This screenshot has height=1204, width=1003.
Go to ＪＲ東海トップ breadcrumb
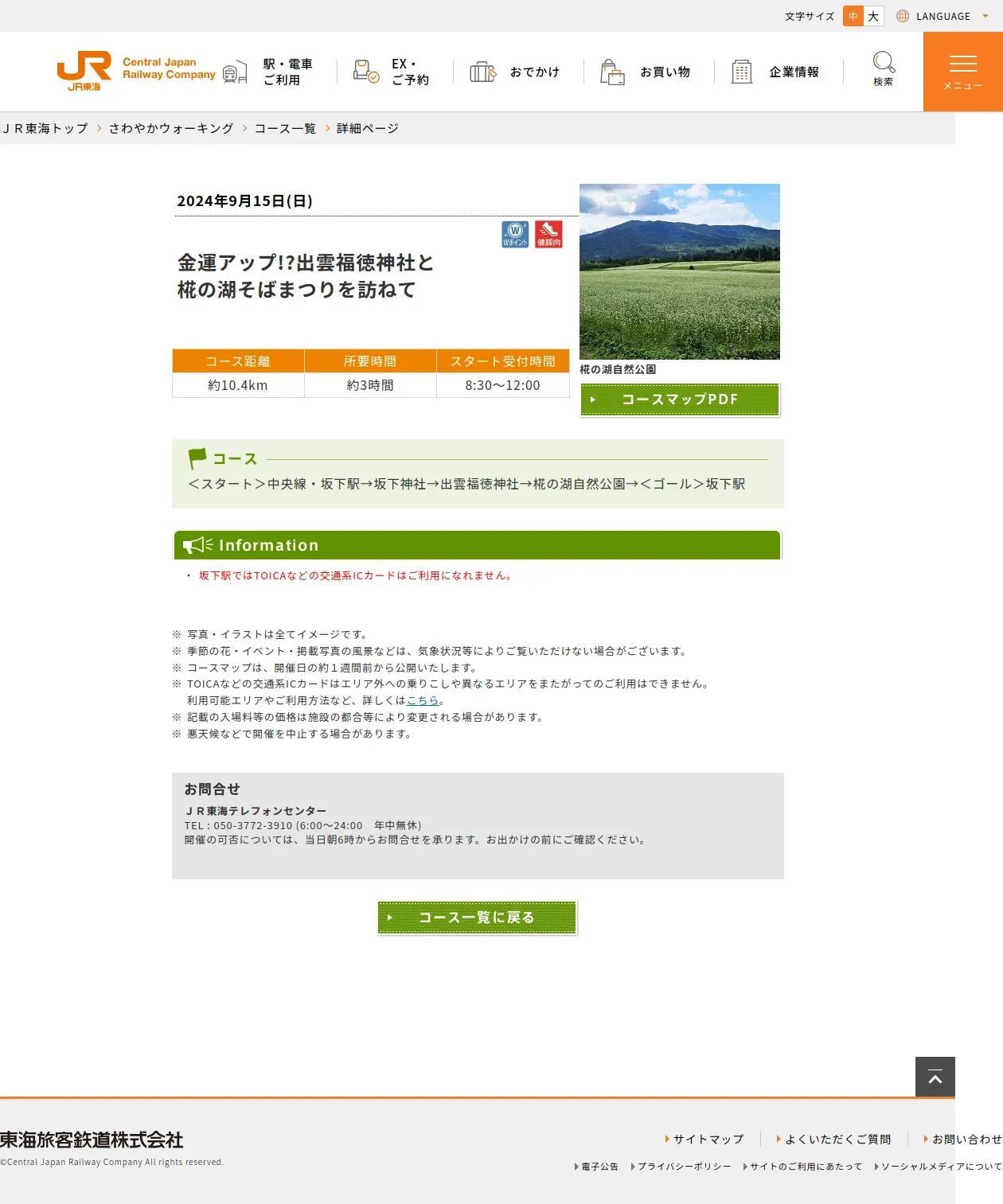coord(45,128)
